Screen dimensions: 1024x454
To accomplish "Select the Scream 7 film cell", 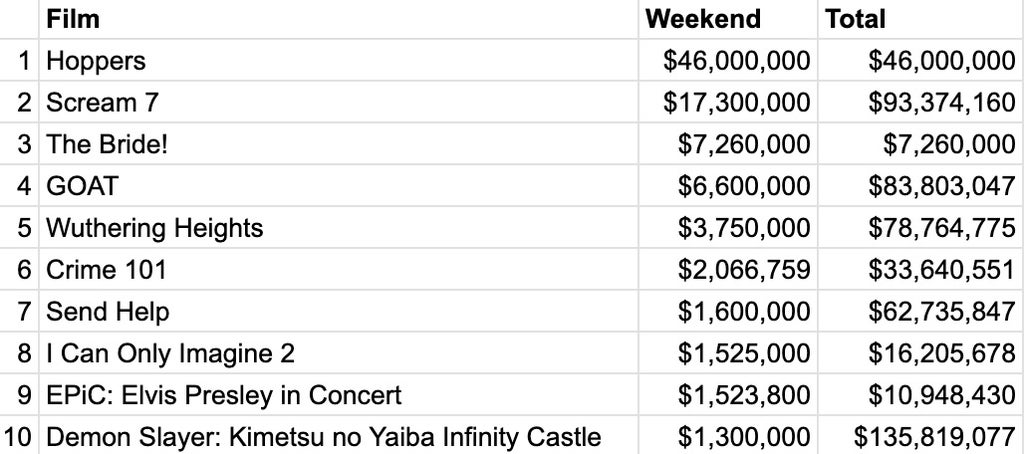I will pyautogui.click(x=338, y=102).
